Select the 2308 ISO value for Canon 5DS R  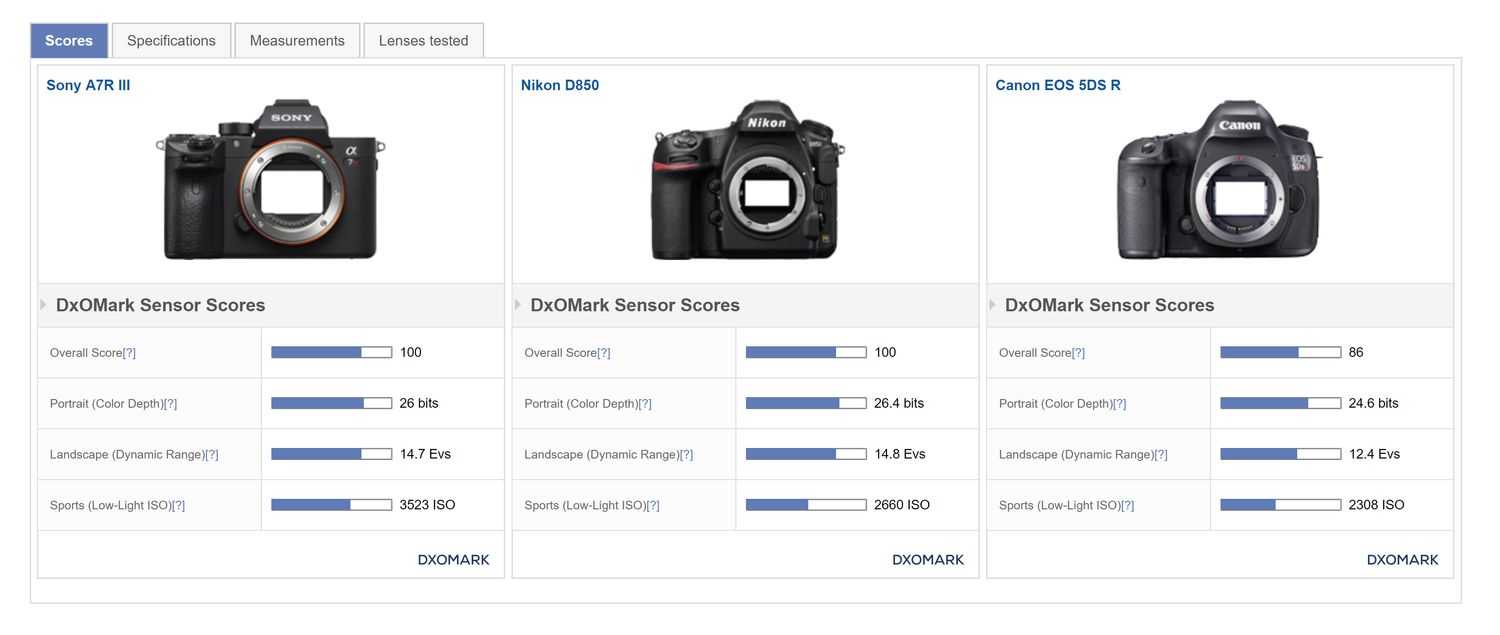pyautogui.click(x=1377, y=505)
